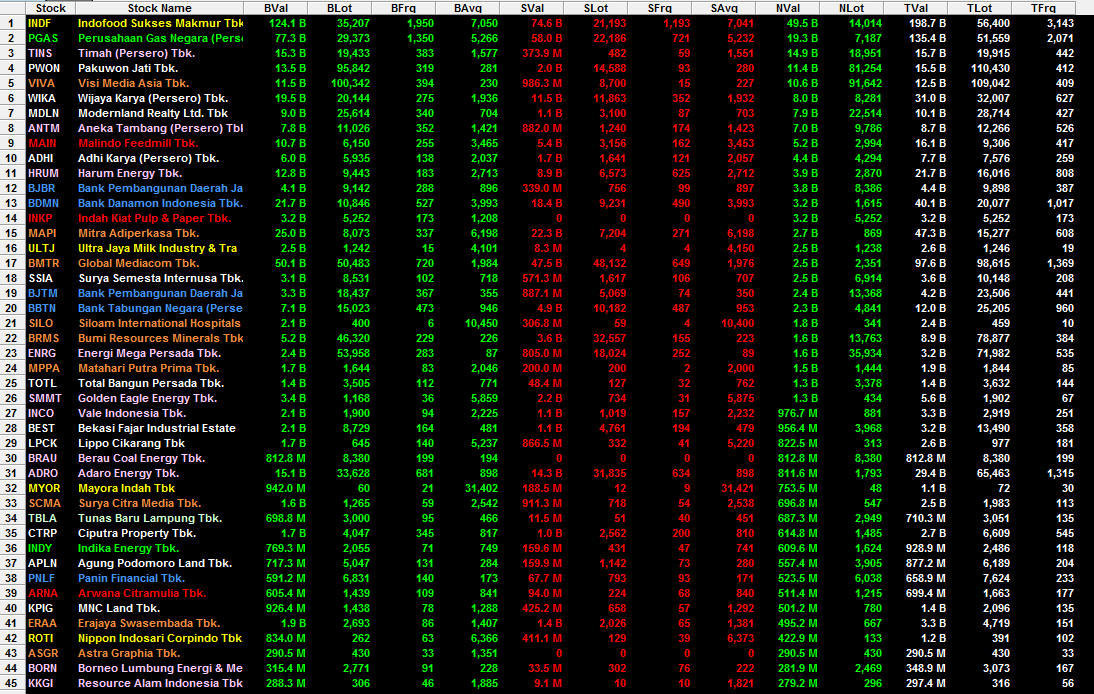The image size is (1094, 694).
Task: Sort by the NVal column header
Action: (788, 8)
